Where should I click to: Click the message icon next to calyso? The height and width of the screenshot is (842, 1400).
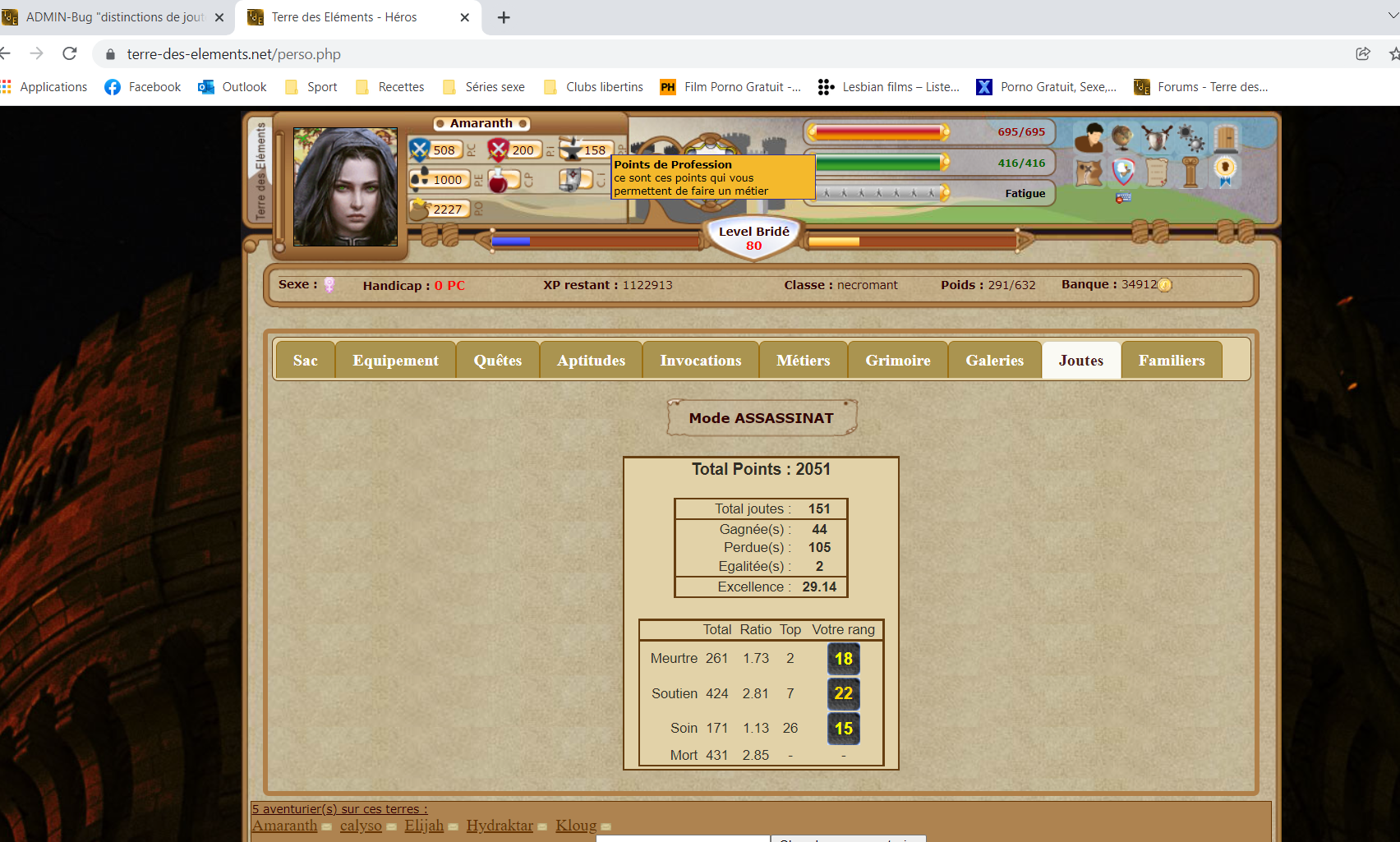(392, 827)
